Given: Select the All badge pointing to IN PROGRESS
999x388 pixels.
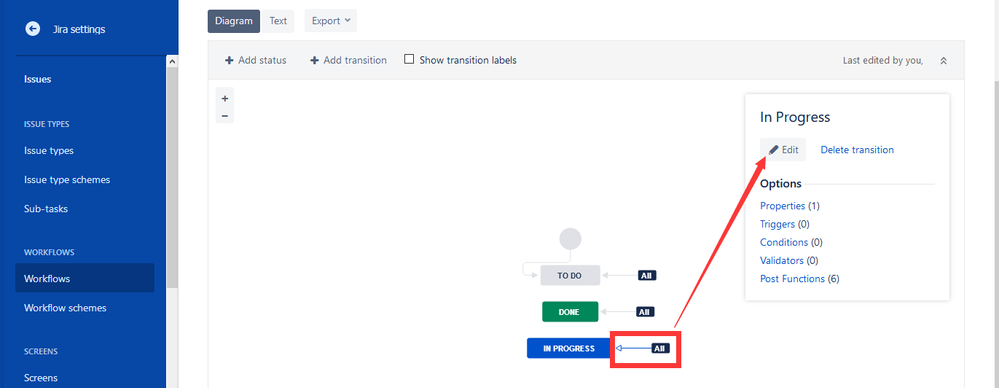Looking at the screenshot, I should coord(661,348).
